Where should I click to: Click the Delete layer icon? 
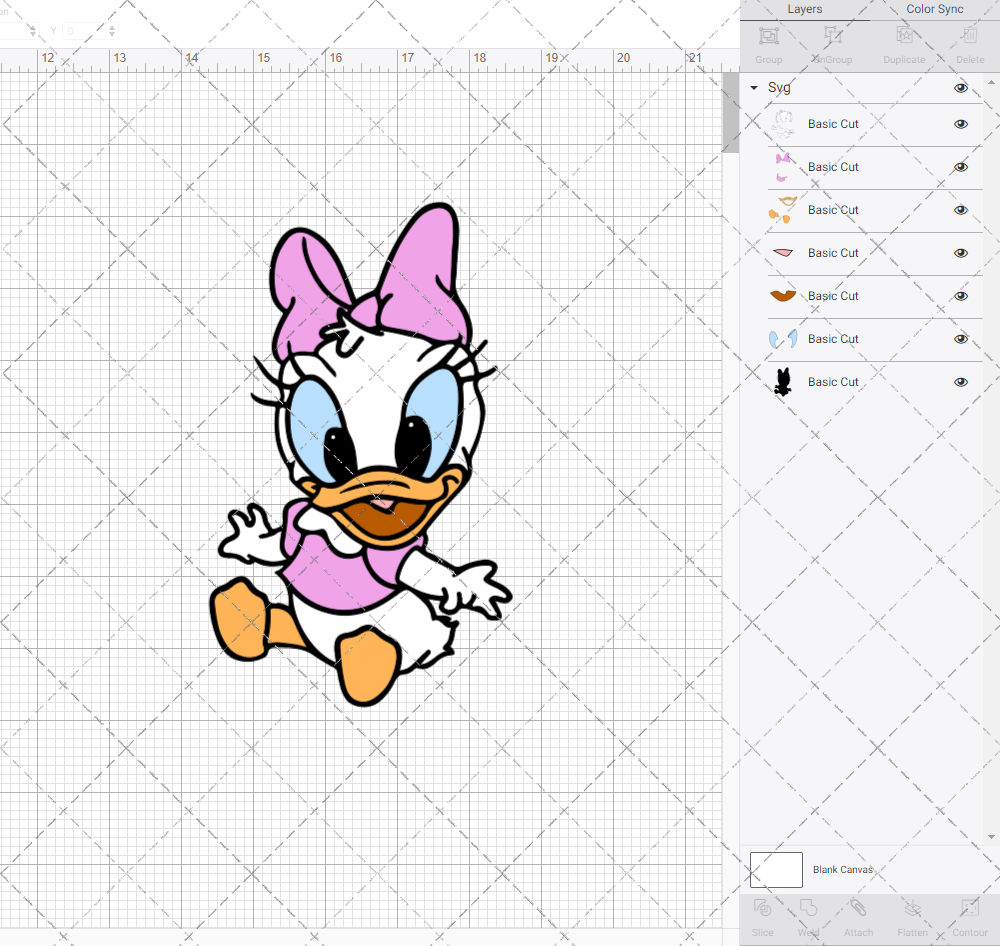click(x=969, y=37)
